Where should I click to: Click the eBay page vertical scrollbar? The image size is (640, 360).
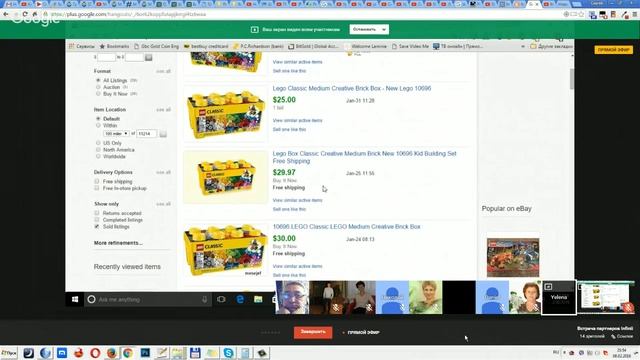[572, 79]
